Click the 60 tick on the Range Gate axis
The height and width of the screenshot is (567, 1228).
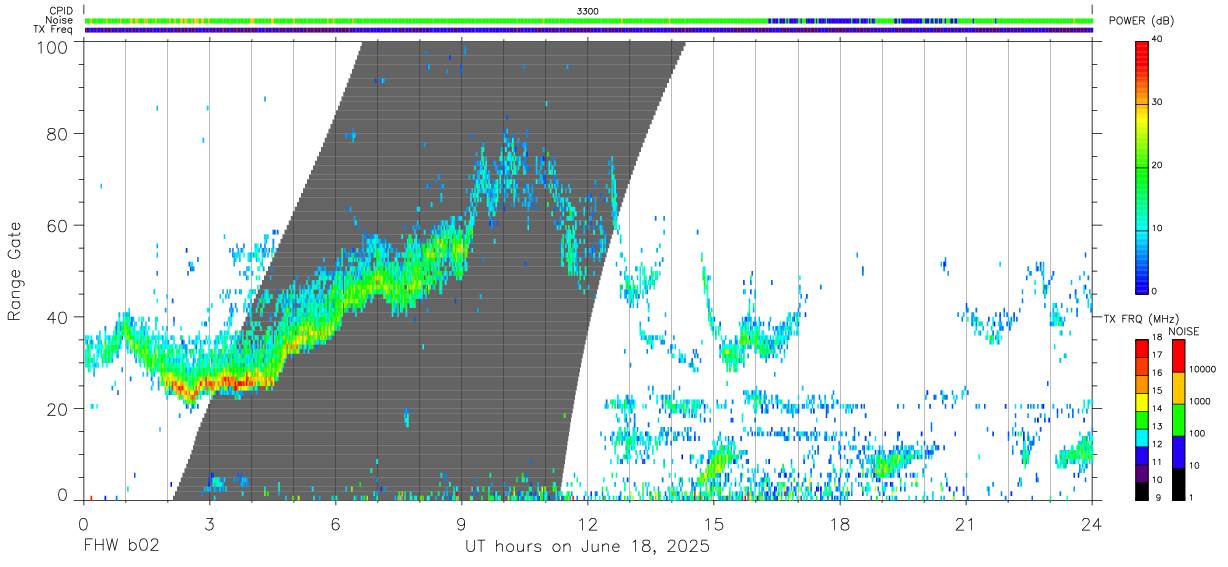[x=57, y=226]
